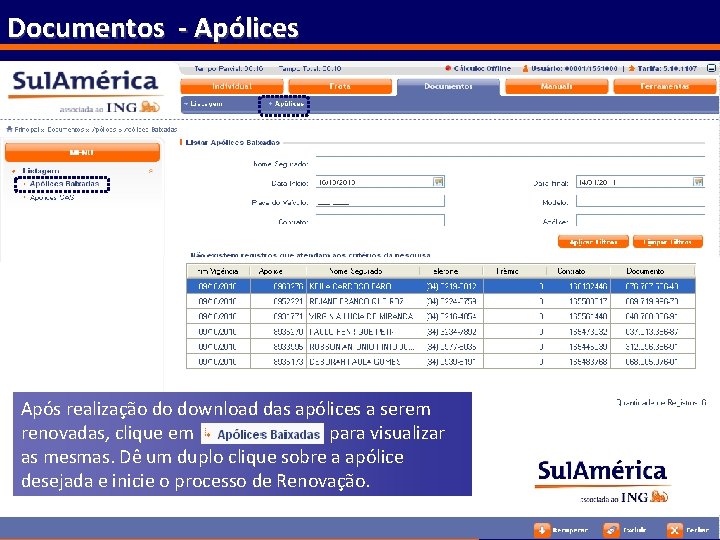Sort by Fim Vigência column header
The image size is (720, 540).
point(218,271)
